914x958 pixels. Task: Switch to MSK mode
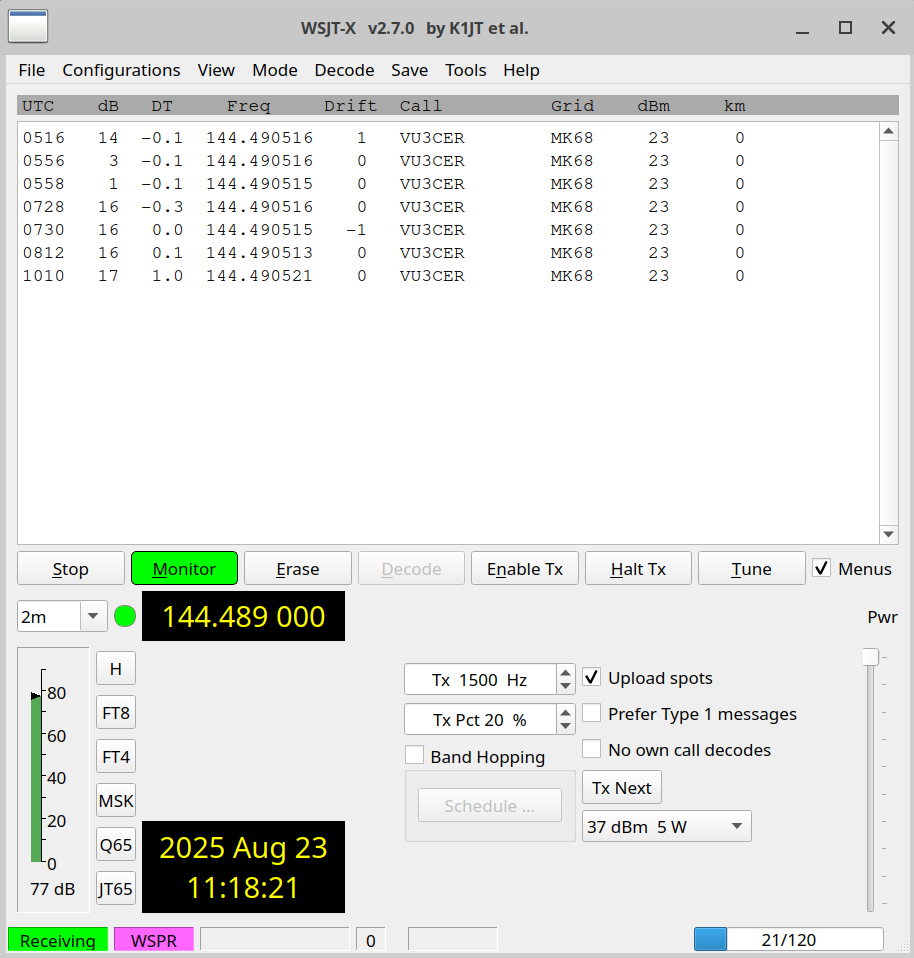pyautogui.click(x=115, y=800)
